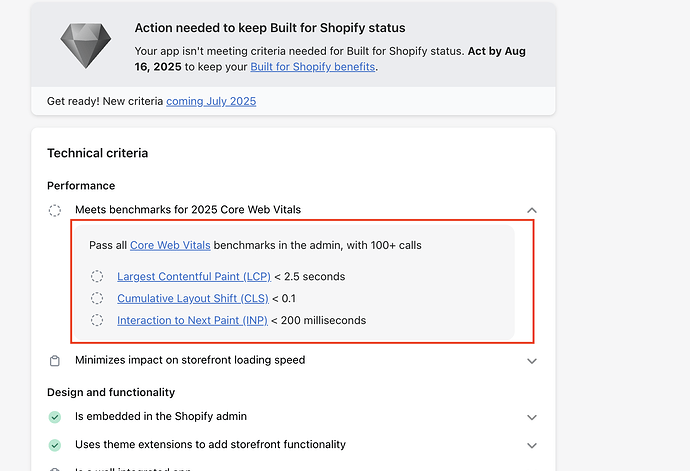Click clipboard icon beside storefront loading speed
This screenshot has height=471, width=690.
pyautogui.click(x=55, y=361)
